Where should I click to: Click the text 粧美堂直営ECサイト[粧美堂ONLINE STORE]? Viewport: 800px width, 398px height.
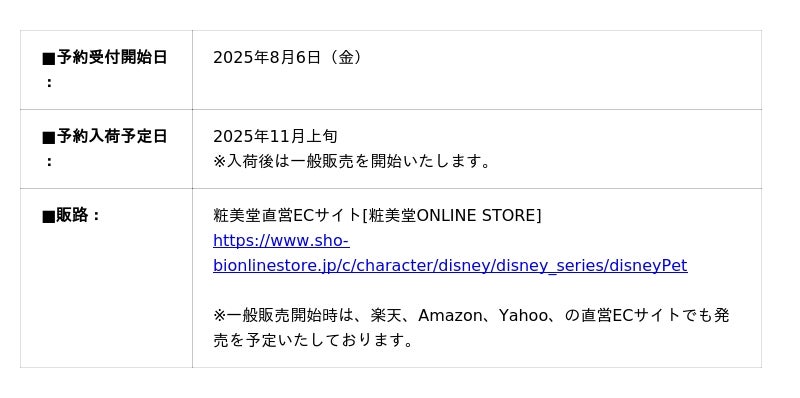tap(377, 215)
